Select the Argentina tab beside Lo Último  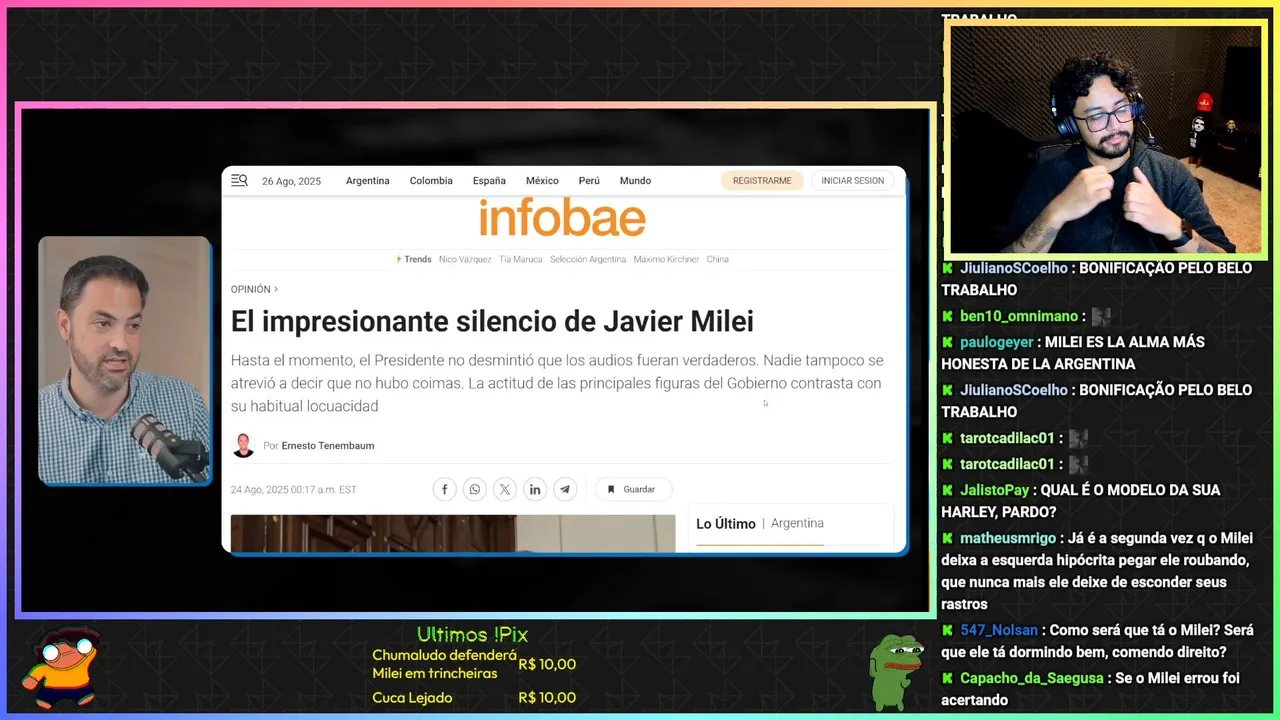click(797, 523)
